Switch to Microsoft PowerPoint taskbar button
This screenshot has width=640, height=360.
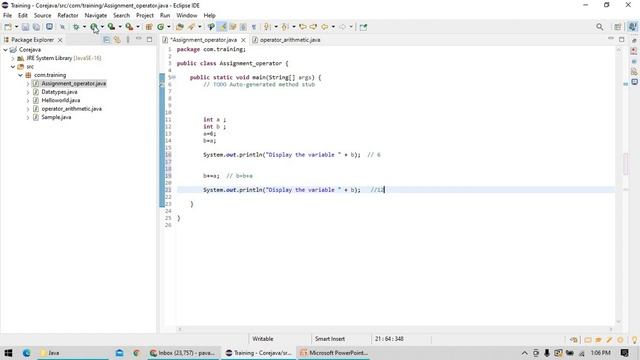pyautogui.click(x=334, y=353)
